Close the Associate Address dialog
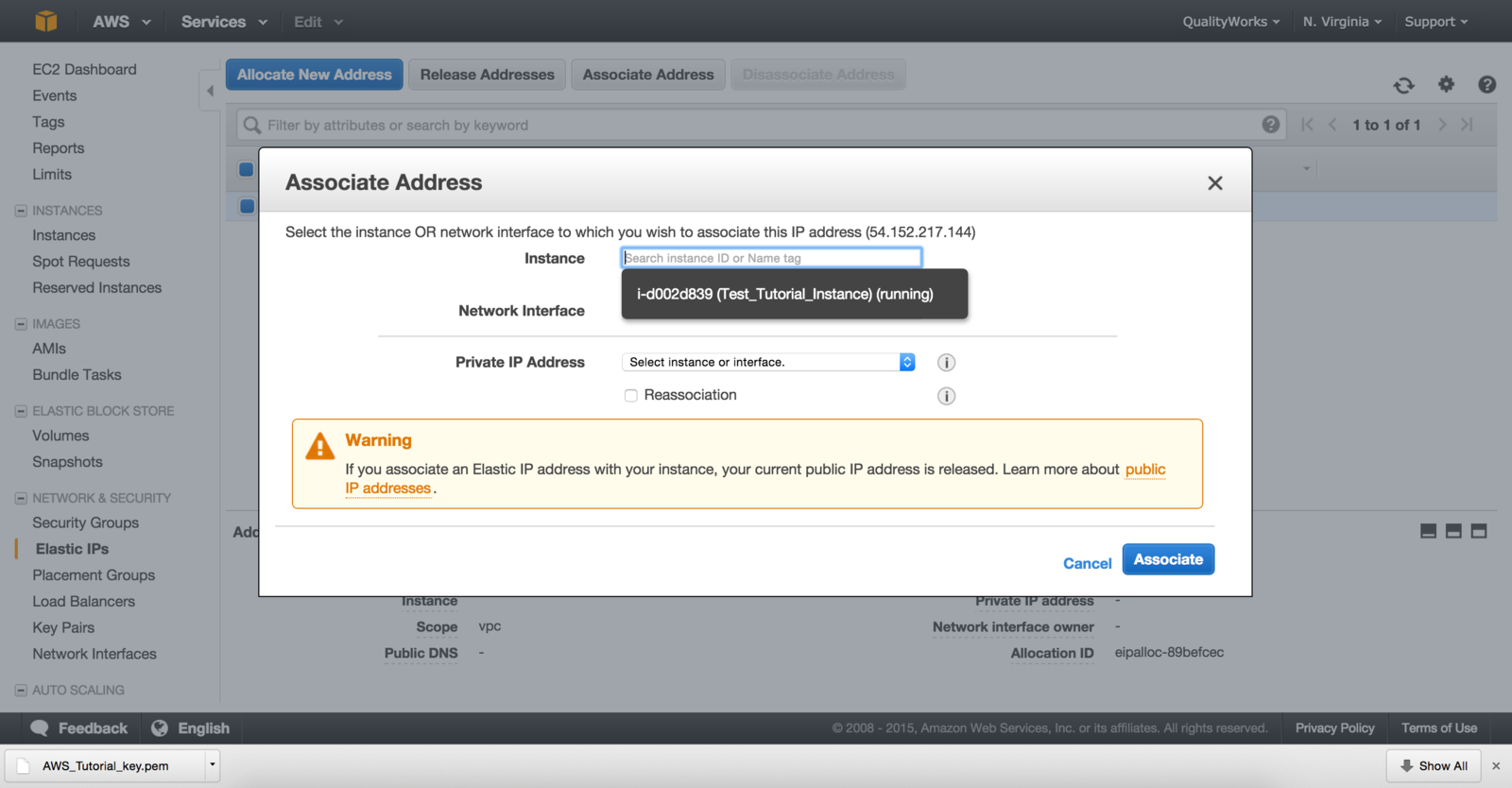1512x788 pixels. (1215, 183)
